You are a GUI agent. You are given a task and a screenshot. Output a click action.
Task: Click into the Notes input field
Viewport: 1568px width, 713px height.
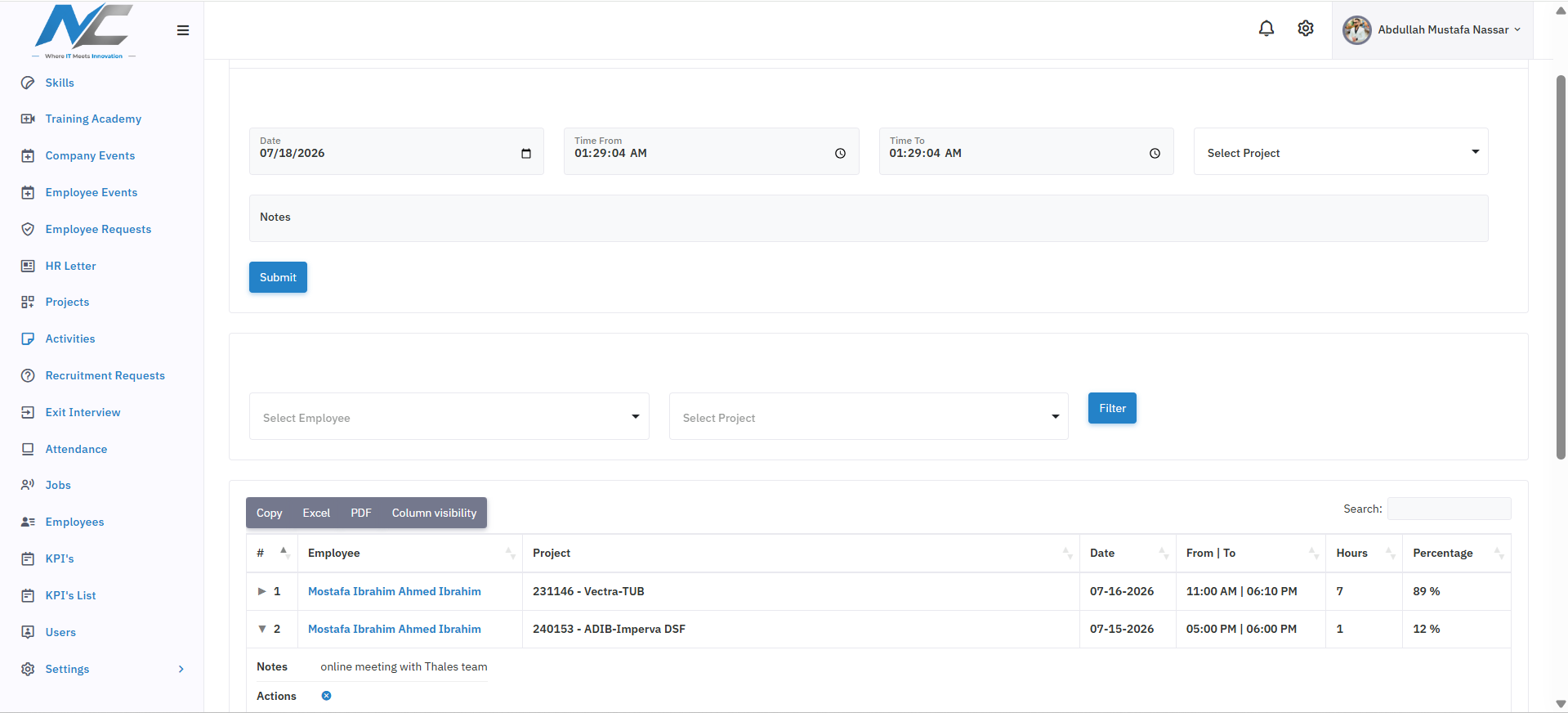(869, 217)
